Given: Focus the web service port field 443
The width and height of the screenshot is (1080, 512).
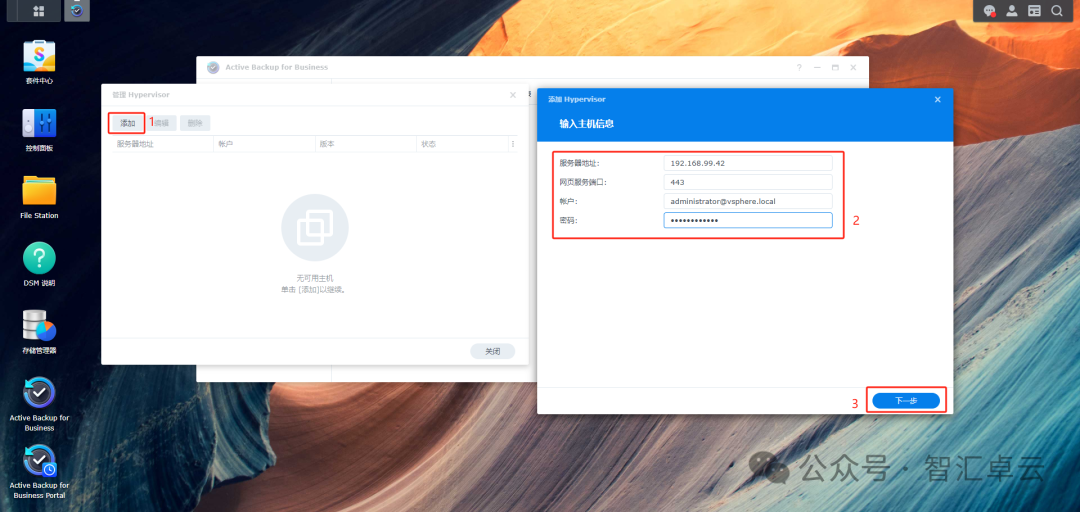Looking at the screenshot, I should [x=748, y=182].
